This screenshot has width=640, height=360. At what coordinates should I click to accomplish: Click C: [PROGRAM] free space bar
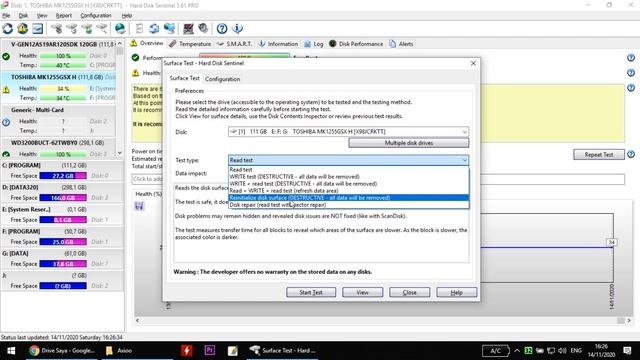click(63, 176)
